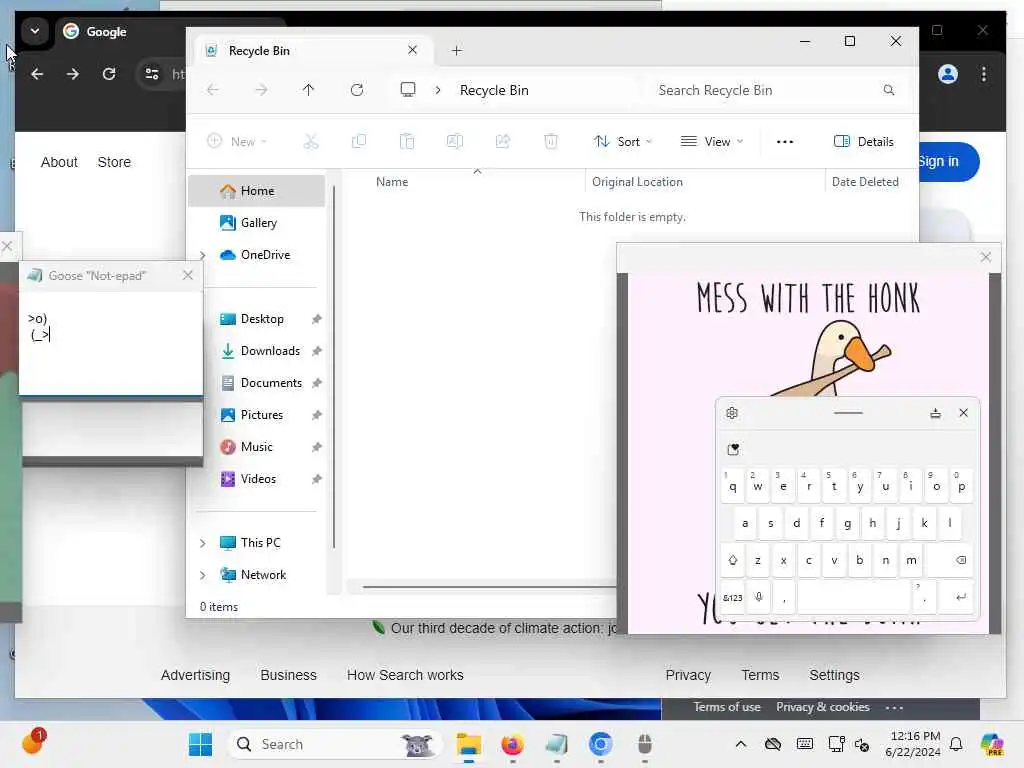
Task: Unpin Downloads from Quick access
Action: 317,351
